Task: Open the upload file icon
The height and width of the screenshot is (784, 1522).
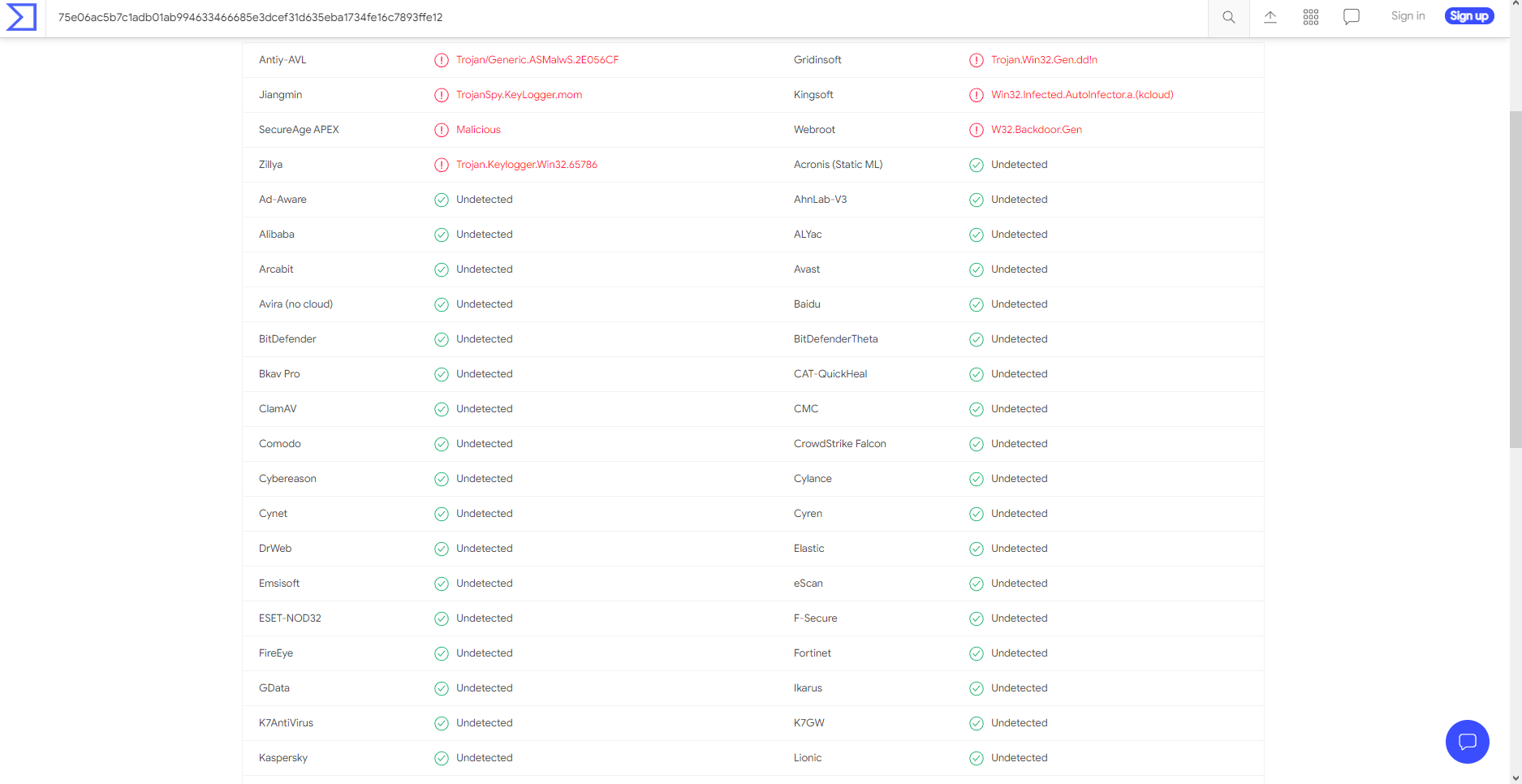Action: pyautogui.click(x=1270, y=17)
